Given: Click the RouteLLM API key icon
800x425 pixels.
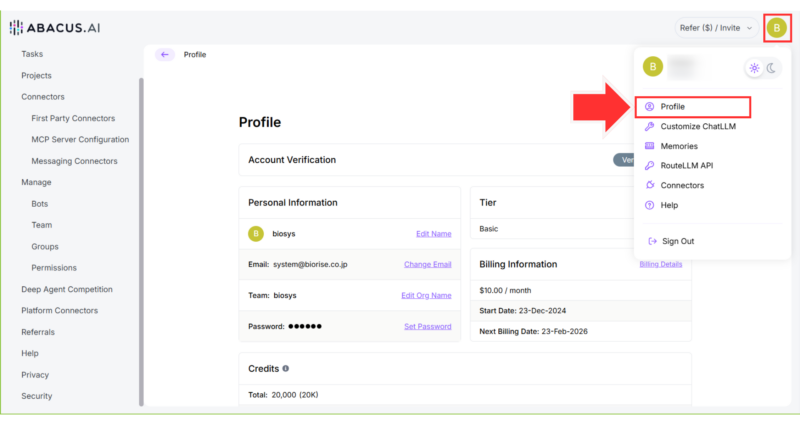Looking at the screenshot, I should (x=649, y=166).
